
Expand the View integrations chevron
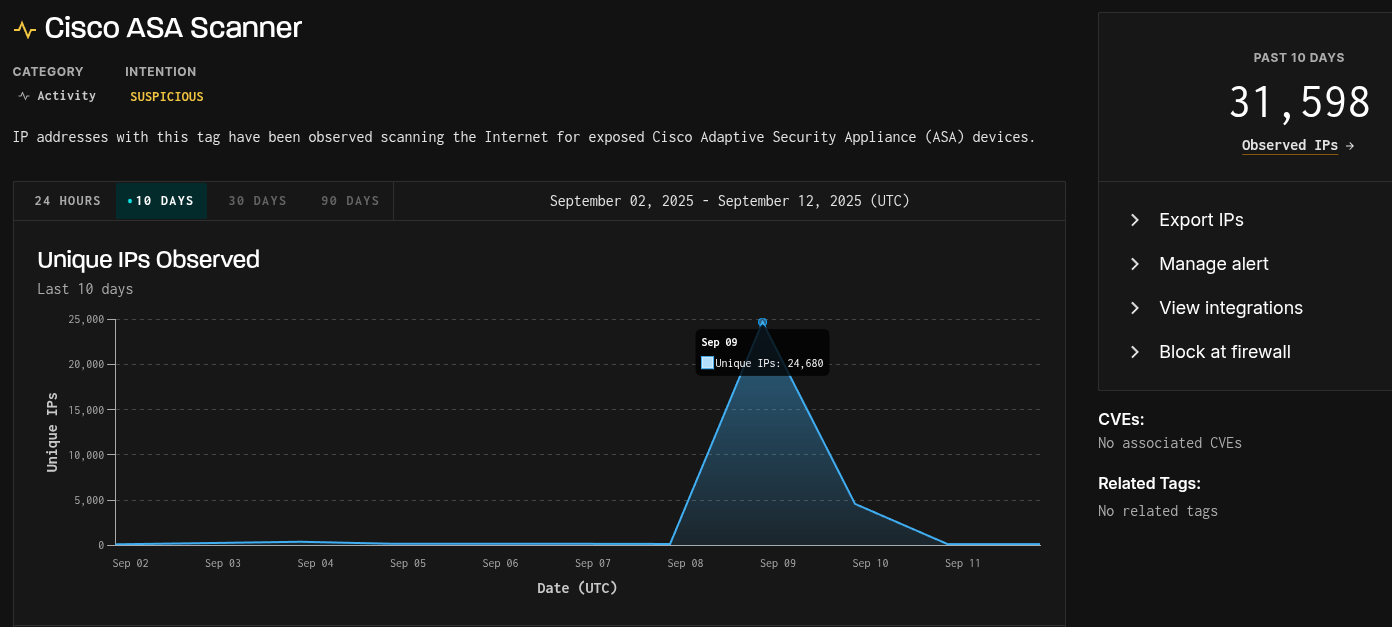tap(1134, 307)
